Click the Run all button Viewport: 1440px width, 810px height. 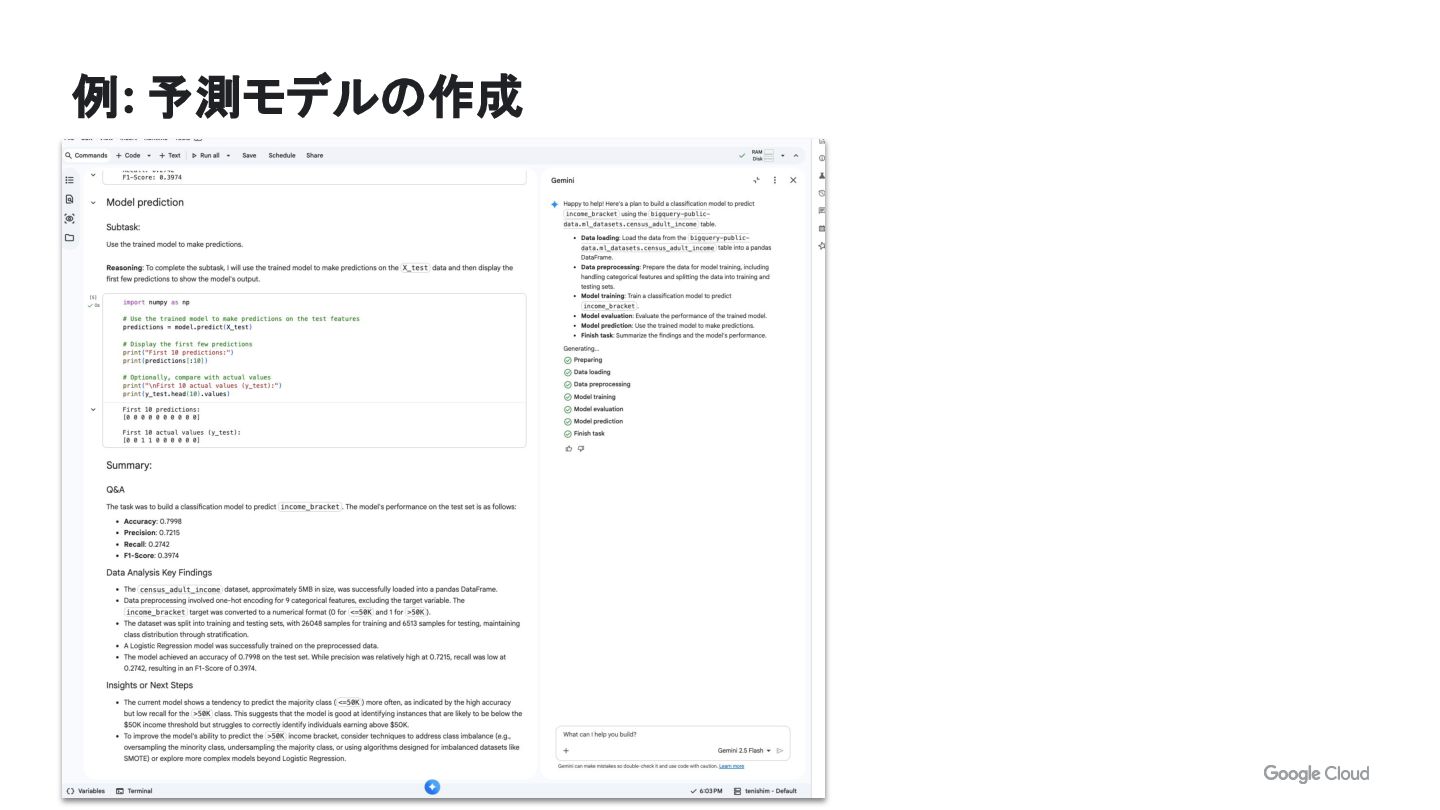point(206,155)
